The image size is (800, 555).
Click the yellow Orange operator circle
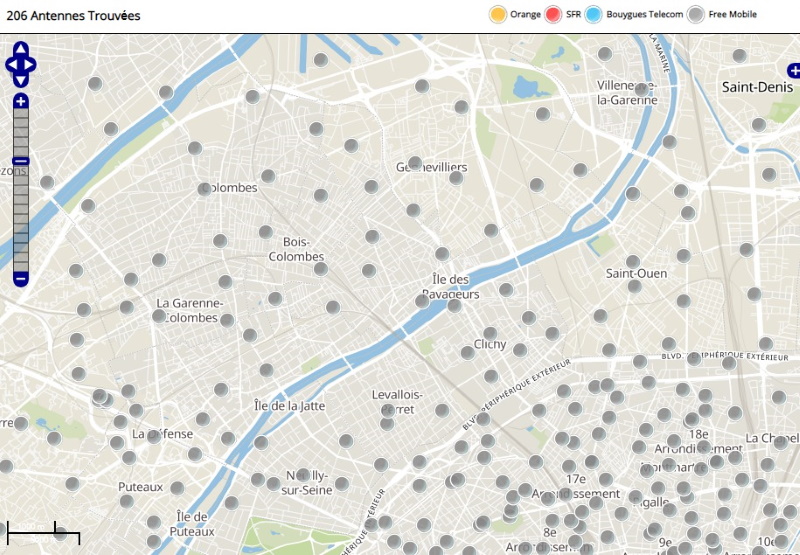pyautogui.click(x=497, y=14)
